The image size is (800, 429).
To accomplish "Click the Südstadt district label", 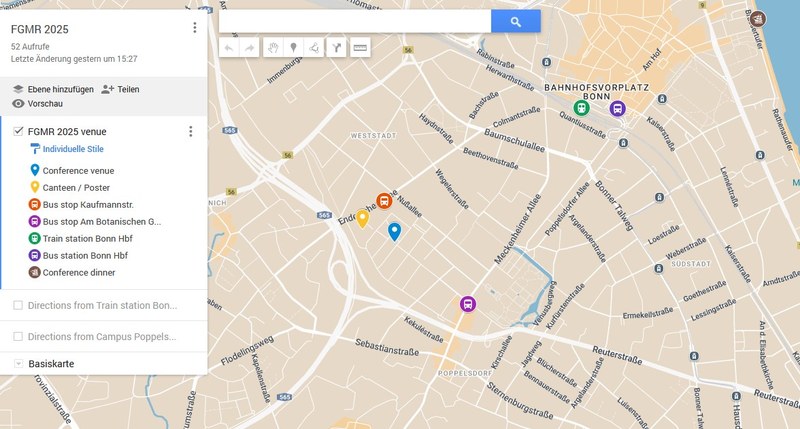I will coord(691,264).
